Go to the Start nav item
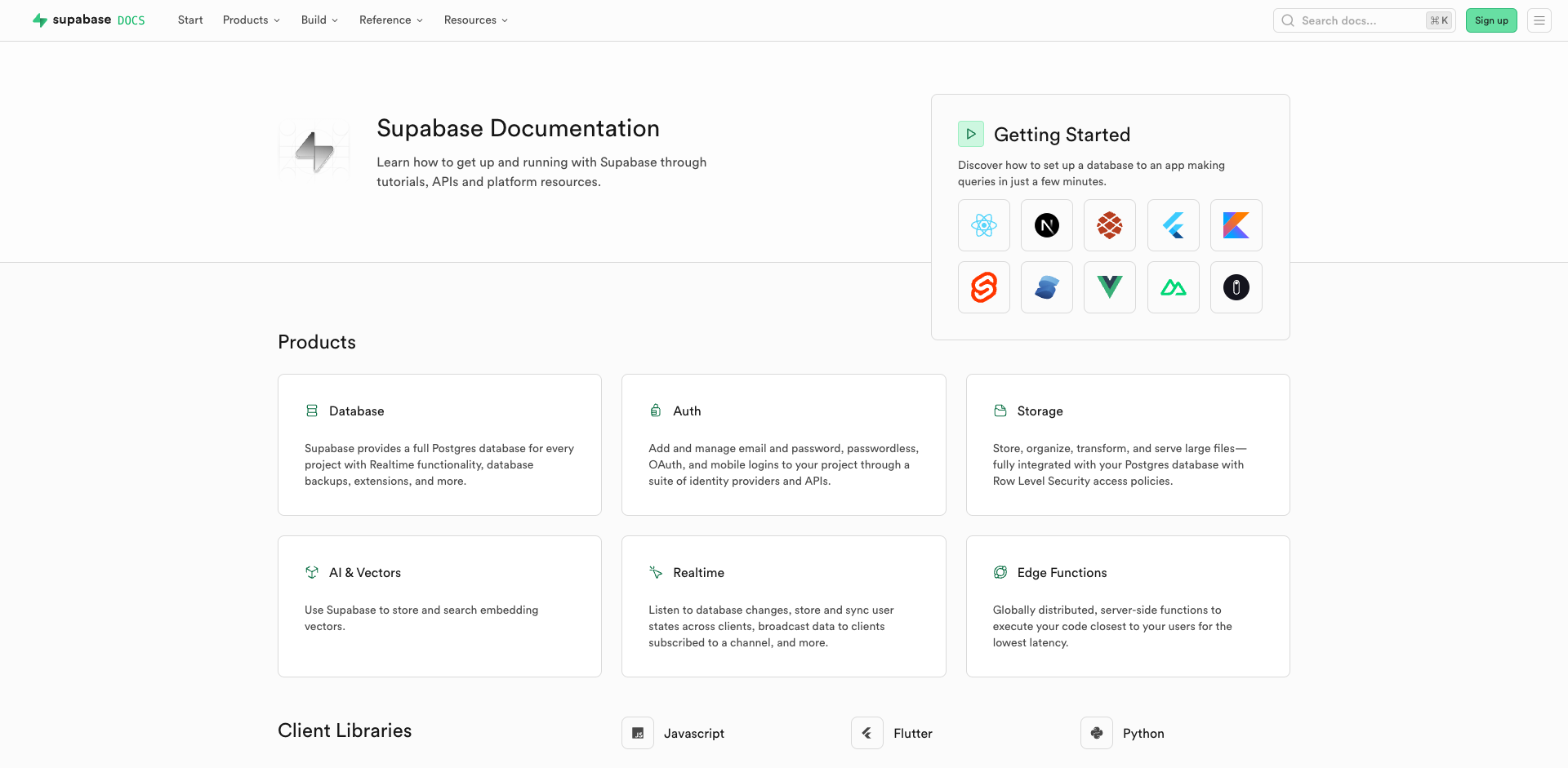The image size is (1568, 768). tap(190, 20)
